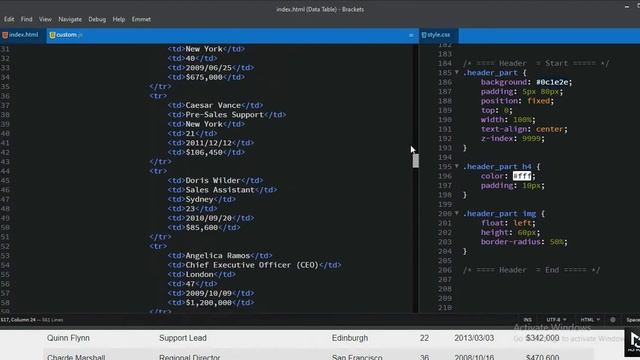Open the UTF-8 encoding dropdown
640x360 pixels.
[x=556, y=320]
